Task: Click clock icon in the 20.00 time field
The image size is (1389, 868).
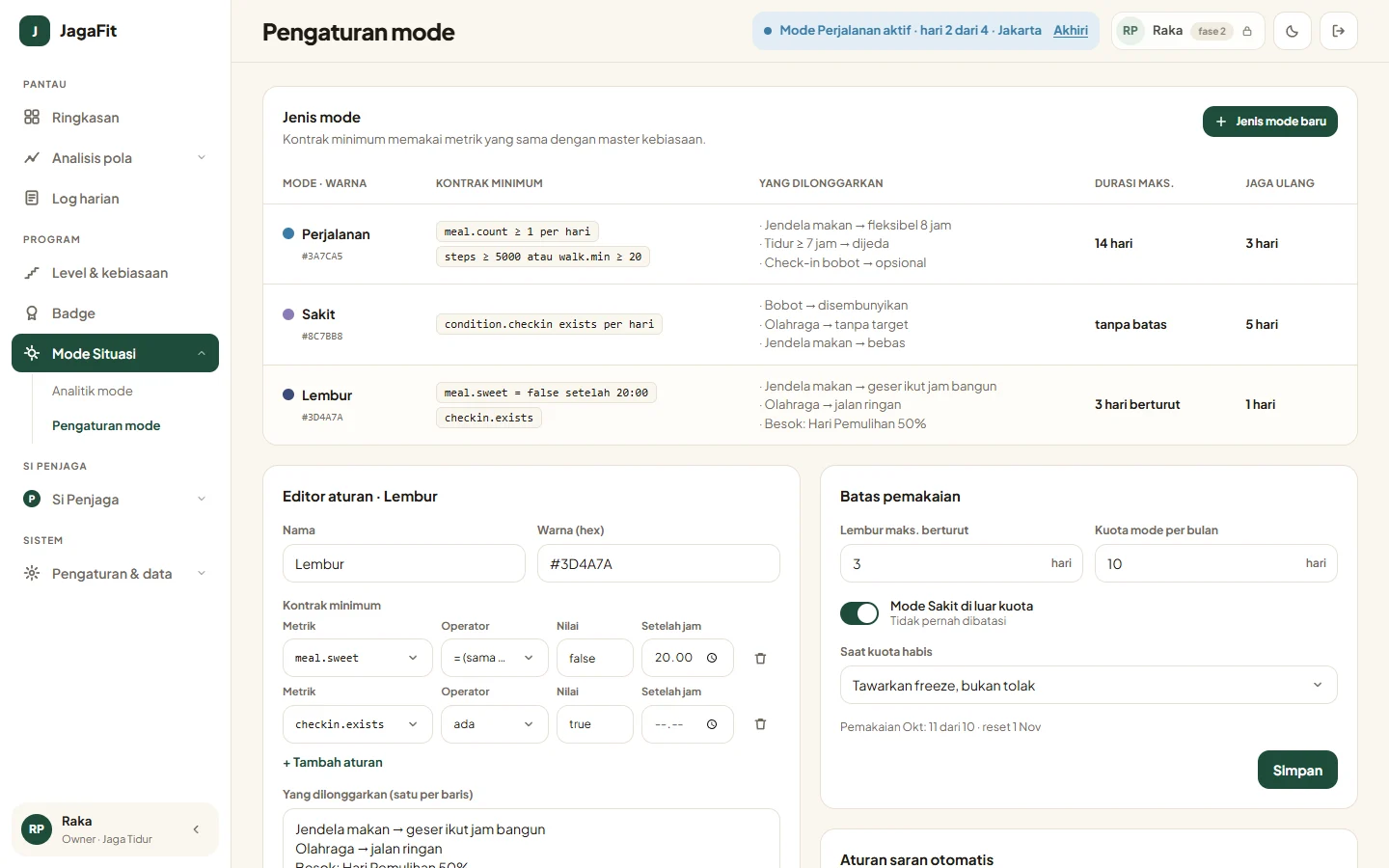Action: (x=712, y=658)
